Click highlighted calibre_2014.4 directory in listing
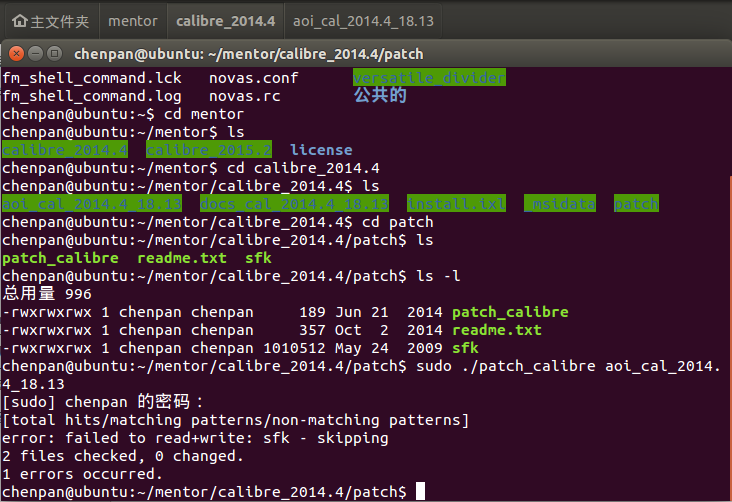 (x=65, y=150)
